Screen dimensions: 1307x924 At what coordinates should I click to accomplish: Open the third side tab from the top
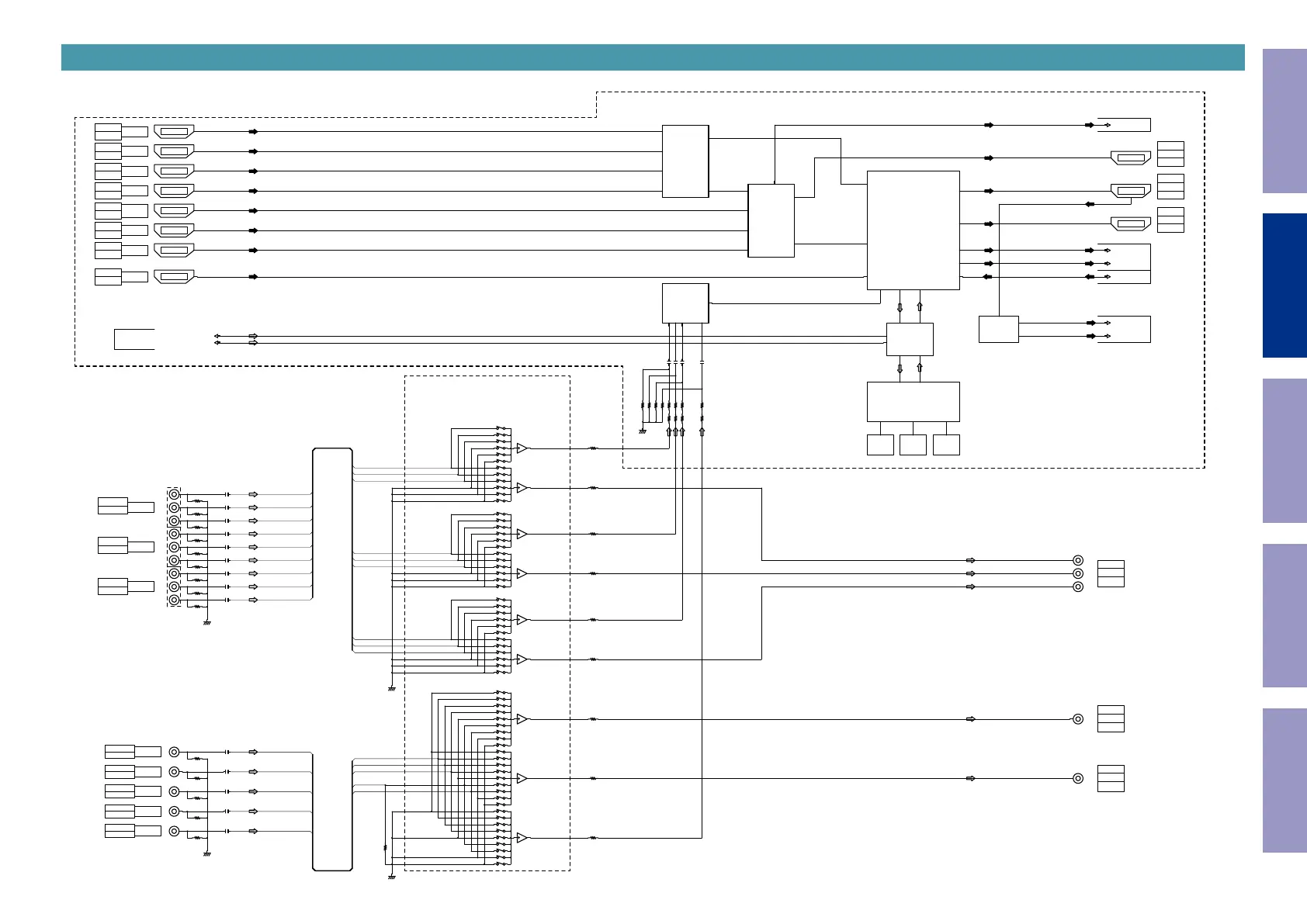(x=1284, y=451)
